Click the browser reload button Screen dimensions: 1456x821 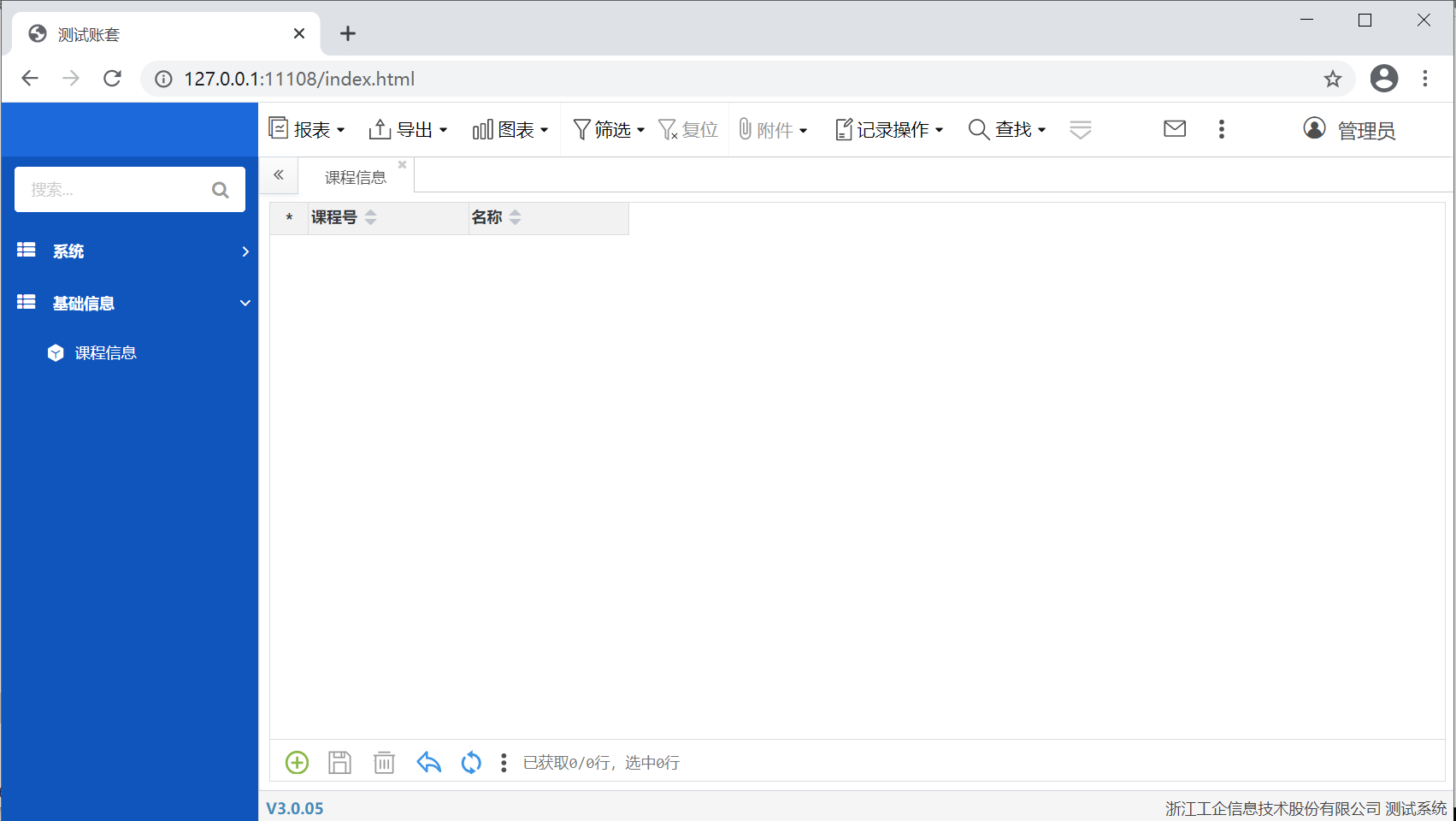pos(112,79)
